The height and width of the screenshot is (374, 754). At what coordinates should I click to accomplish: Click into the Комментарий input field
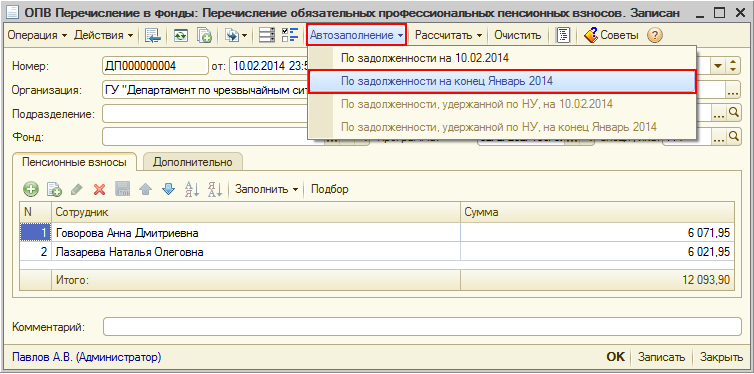[x=422, y=327]
